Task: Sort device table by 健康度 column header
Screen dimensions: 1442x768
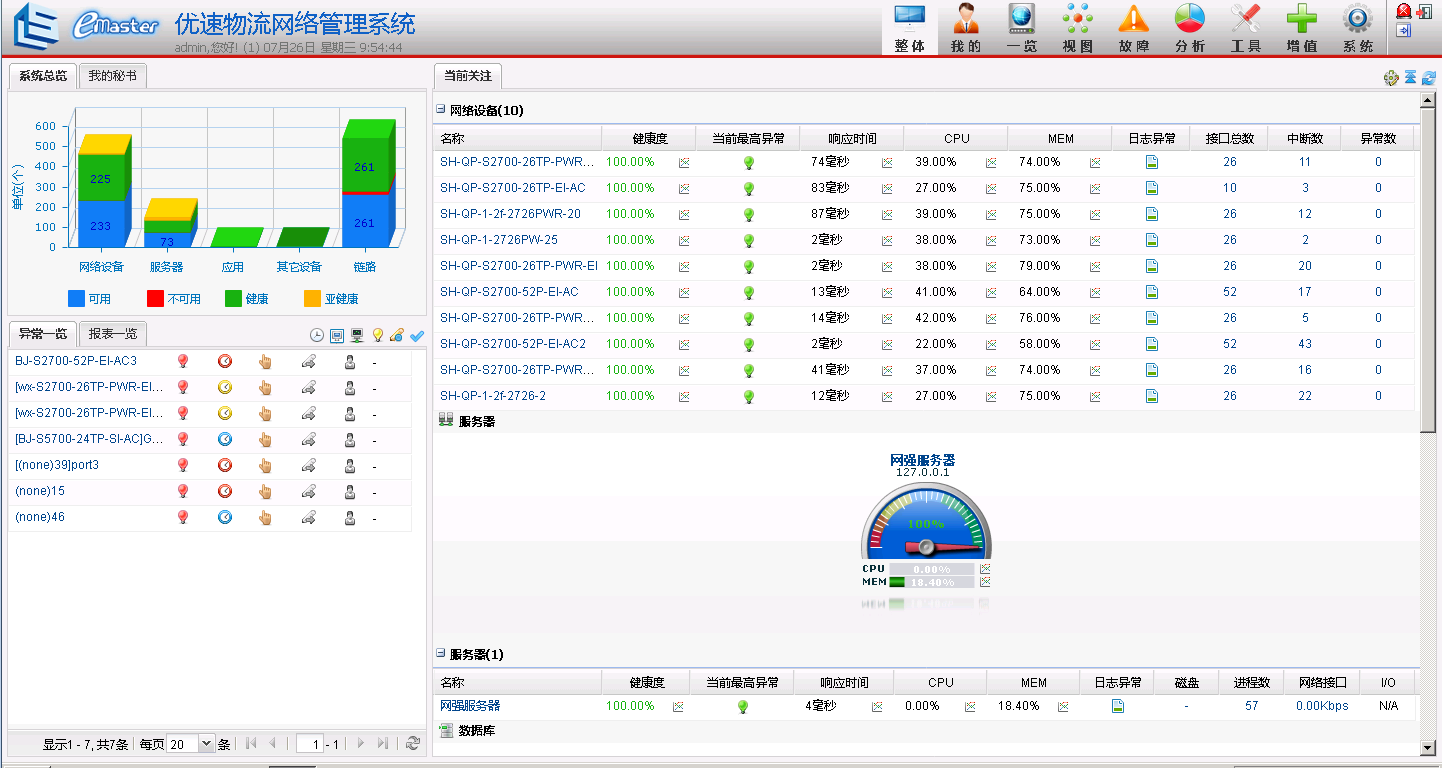Action: (650, 139)
